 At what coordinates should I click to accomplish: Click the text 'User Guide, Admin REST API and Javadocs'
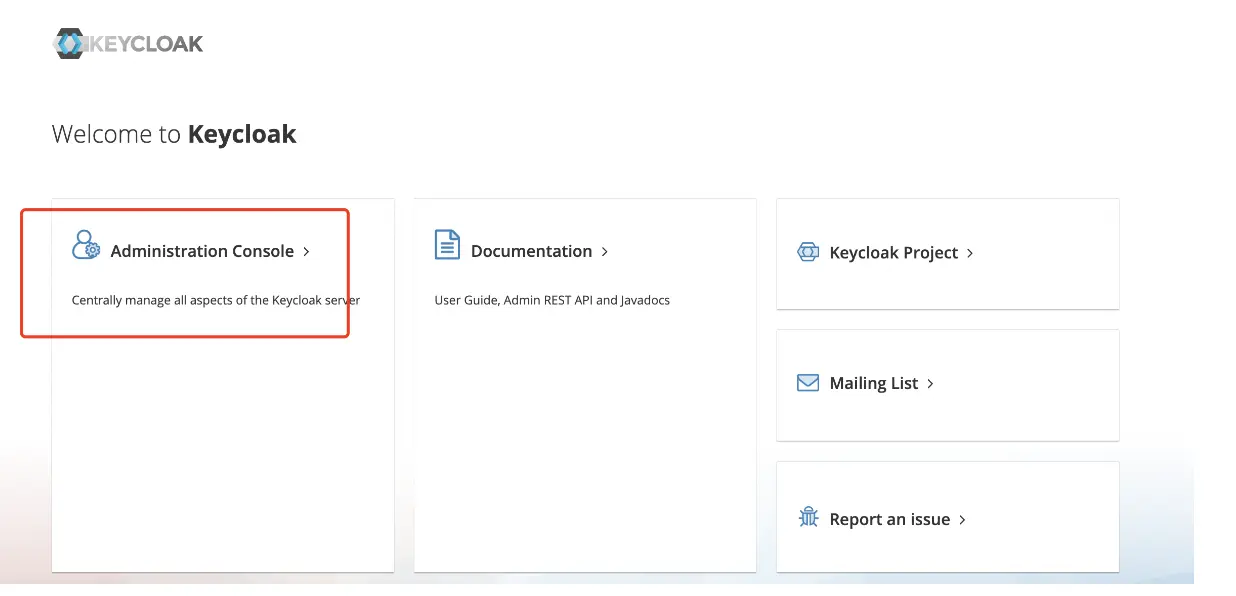[552, 300]
